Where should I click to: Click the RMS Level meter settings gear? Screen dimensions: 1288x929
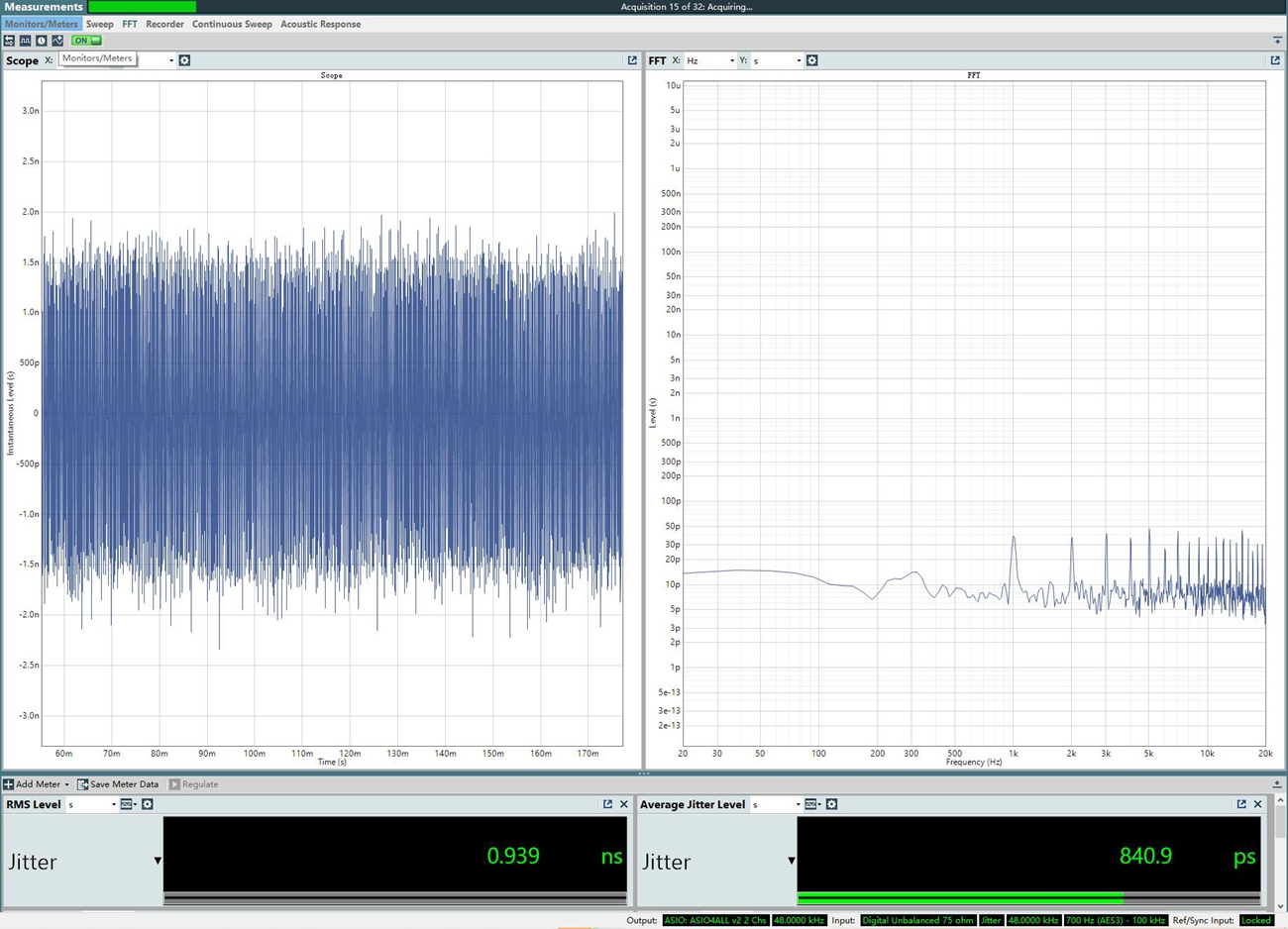[148, 804]
